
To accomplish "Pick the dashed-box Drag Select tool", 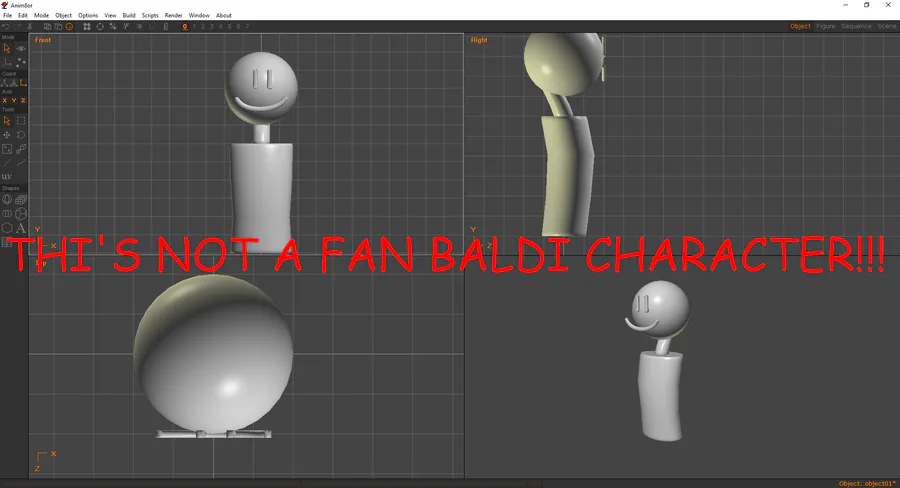I will (x=21, y=121).
